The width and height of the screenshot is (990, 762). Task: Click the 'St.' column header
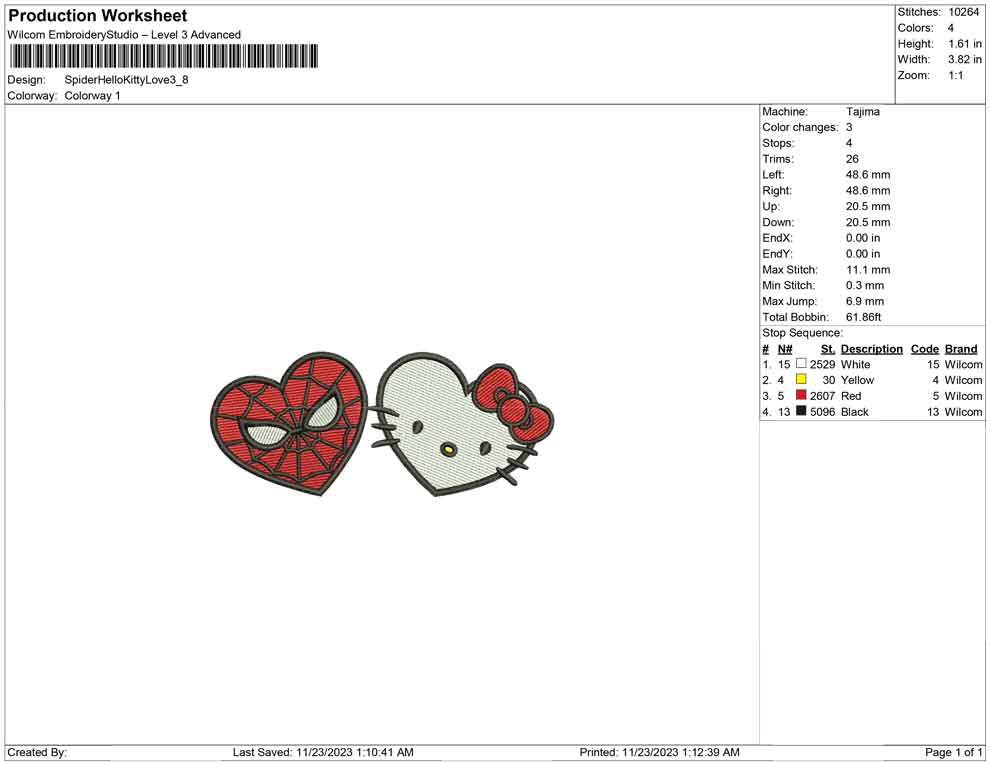click(x=828, y=348)
